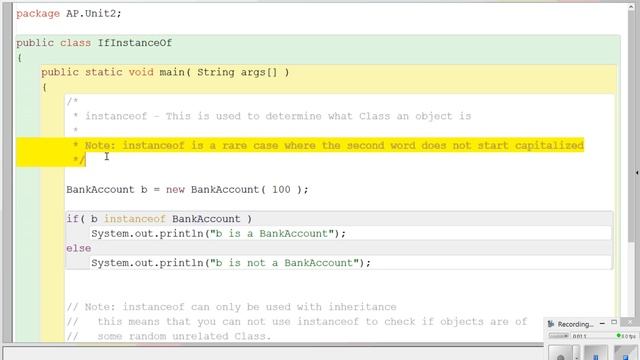Maximize the Recording widget window

[x=614, y=322]
